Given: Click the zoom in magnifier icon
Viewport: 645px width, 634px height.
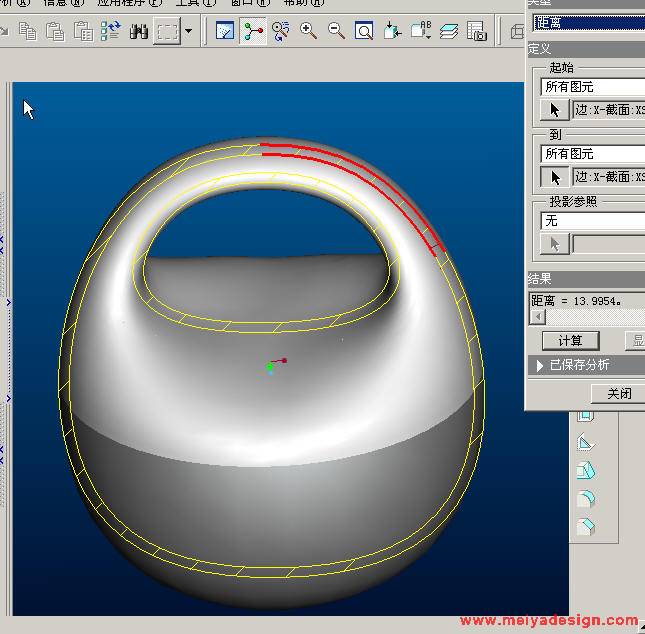Looking at the screenshot, I should coord(309,32).
